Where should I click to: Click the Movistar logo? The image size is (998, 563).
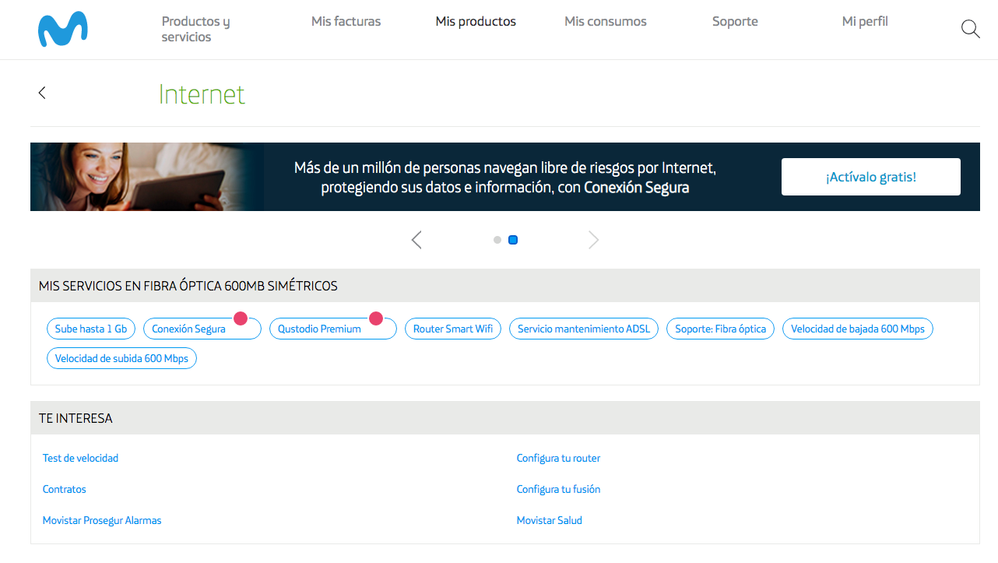pyautogui.click(x=62, y=29)
